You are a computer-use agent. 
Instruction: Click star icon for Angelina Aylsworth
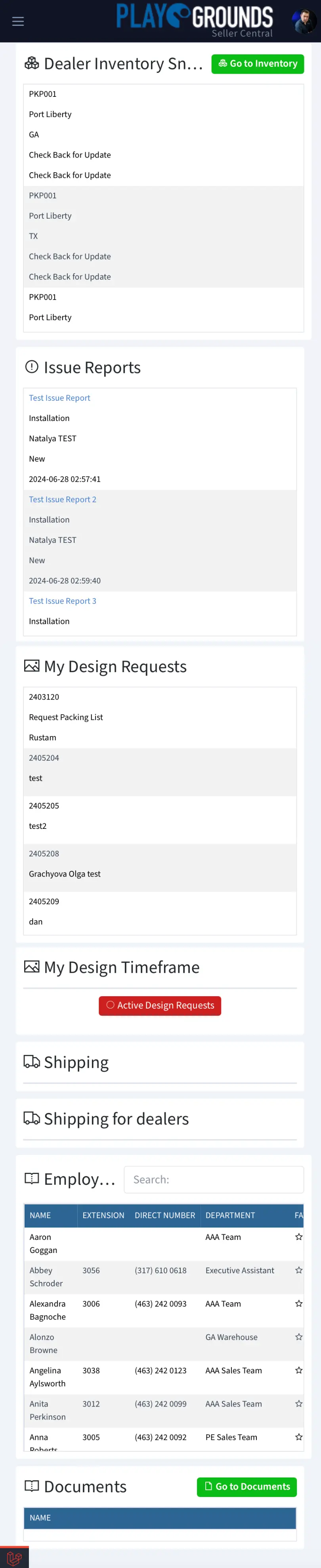tap(298, 1370)
